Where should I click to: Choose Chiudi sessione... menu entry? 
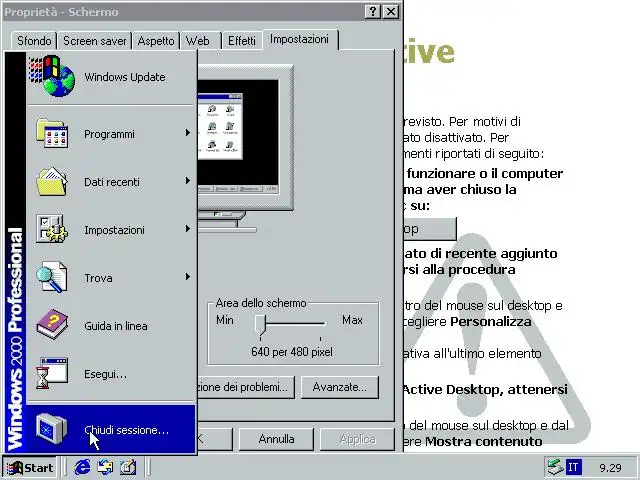(x=111, y=429)
